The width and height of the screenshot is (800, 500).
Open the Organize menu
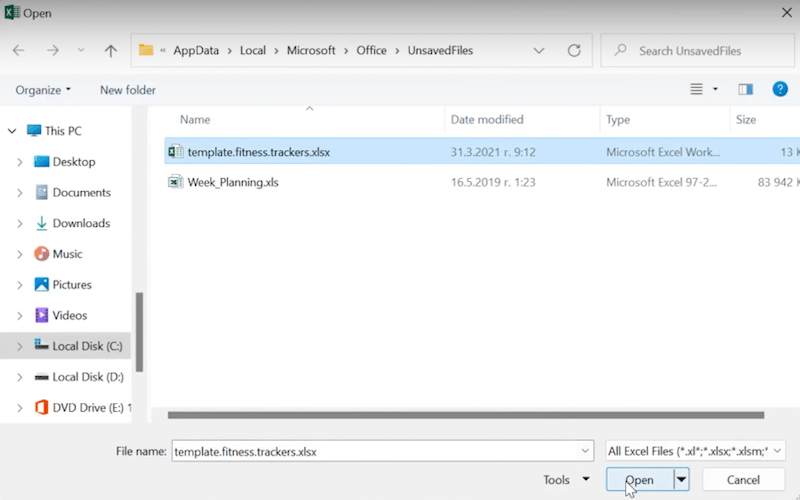coord(43,90)
